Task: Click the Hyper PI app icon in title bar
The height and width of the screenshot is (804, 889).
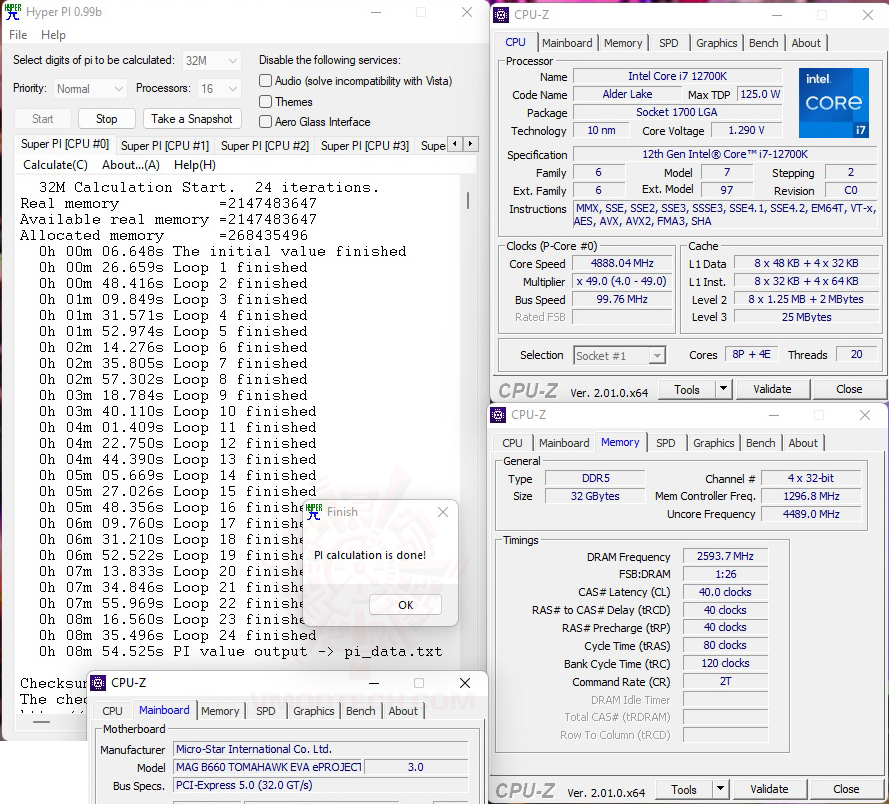Action: (12, 12)
